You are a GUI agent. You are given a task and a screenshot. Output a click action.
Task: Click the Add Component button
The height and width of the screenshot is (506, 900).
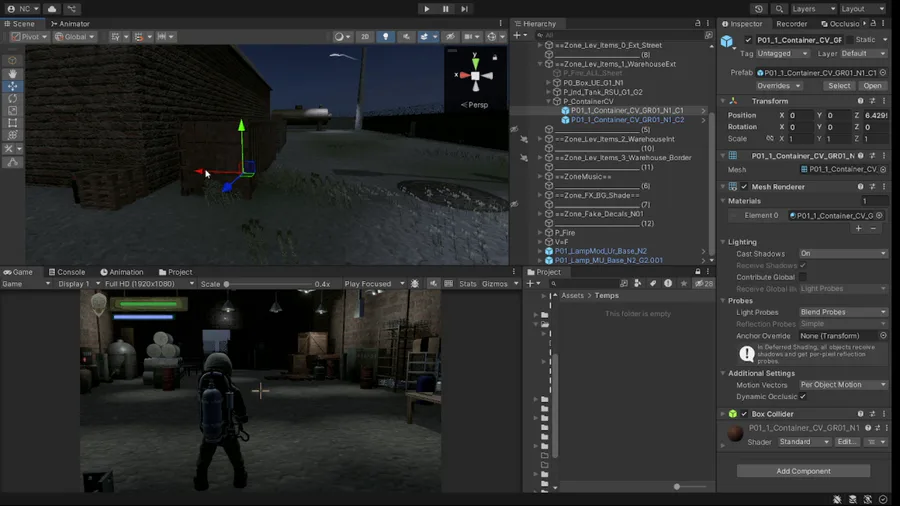point(803,471)
